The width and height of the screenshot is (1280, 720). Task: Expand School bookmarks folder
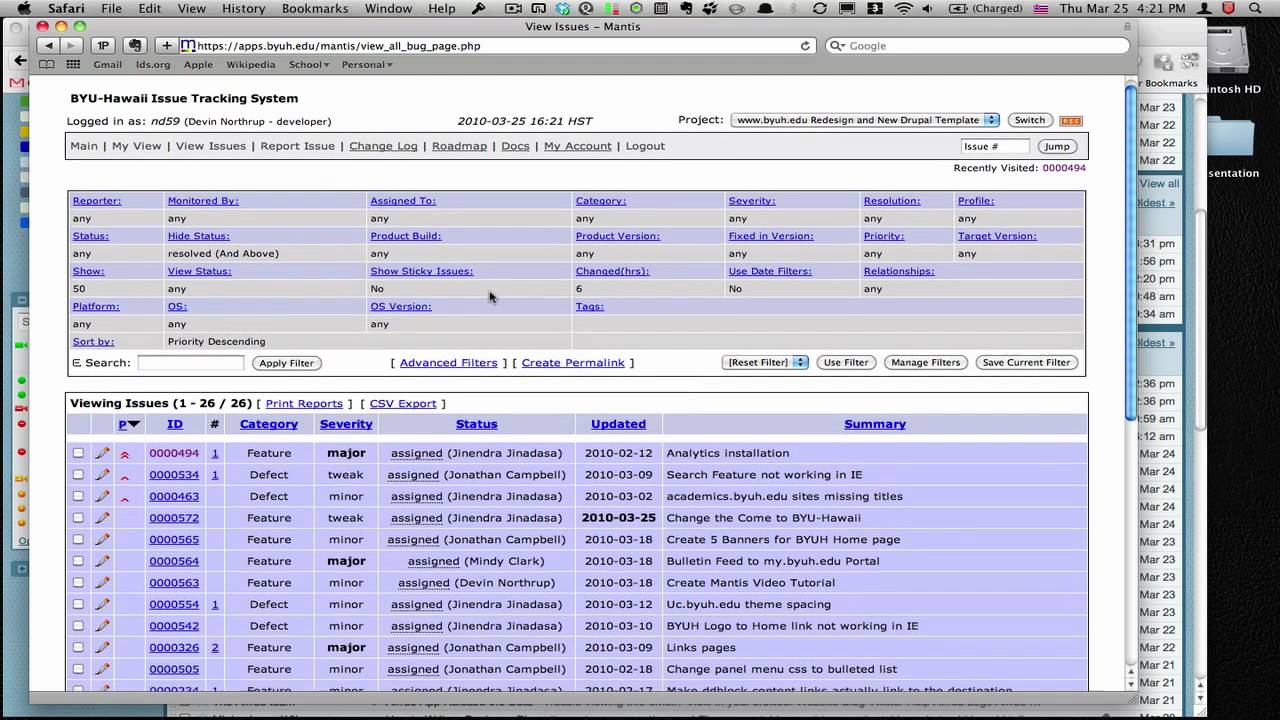pos(309,65)
